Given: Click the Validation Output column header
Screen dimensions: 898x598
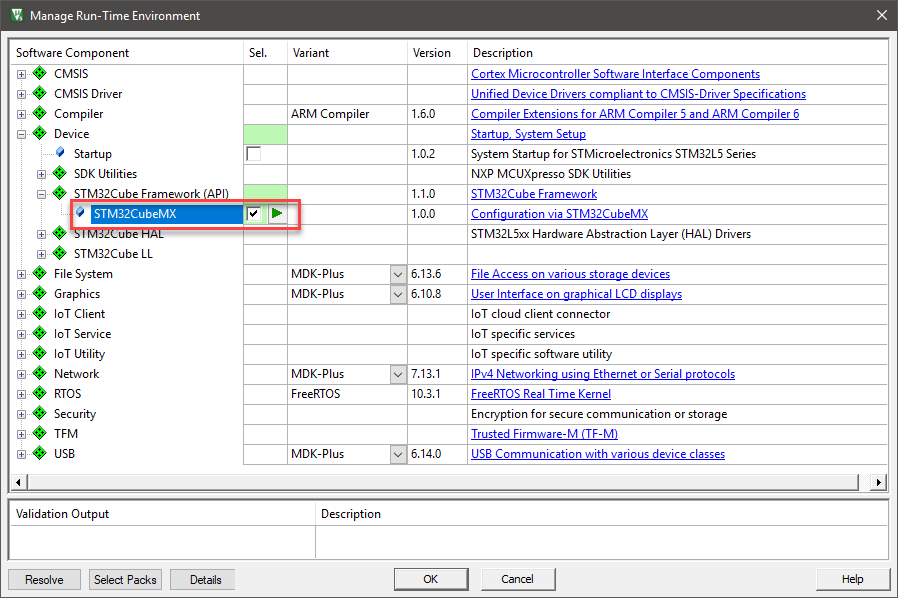Looking at the screenshot, I should coord(163,514).
